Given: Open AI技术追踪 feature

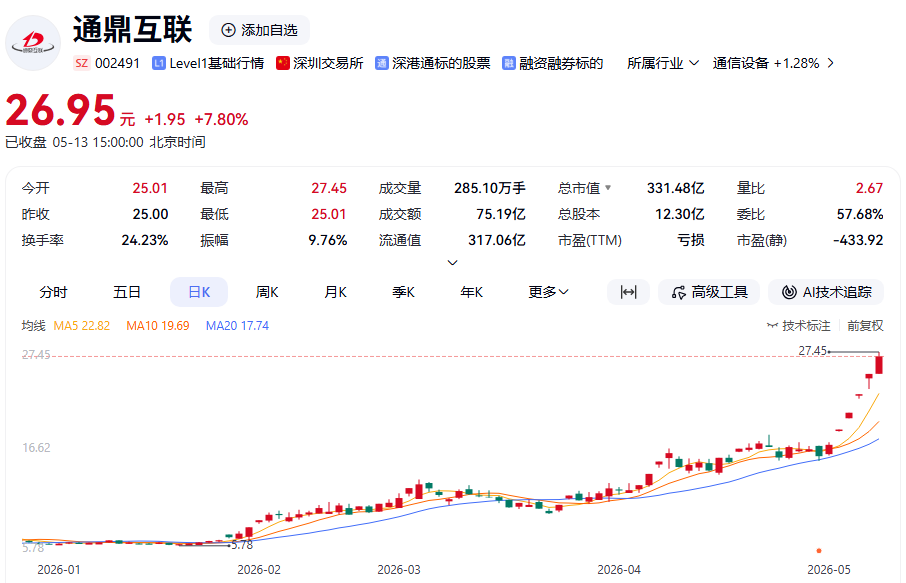Looking at the screenshot, I should [826, 292].
